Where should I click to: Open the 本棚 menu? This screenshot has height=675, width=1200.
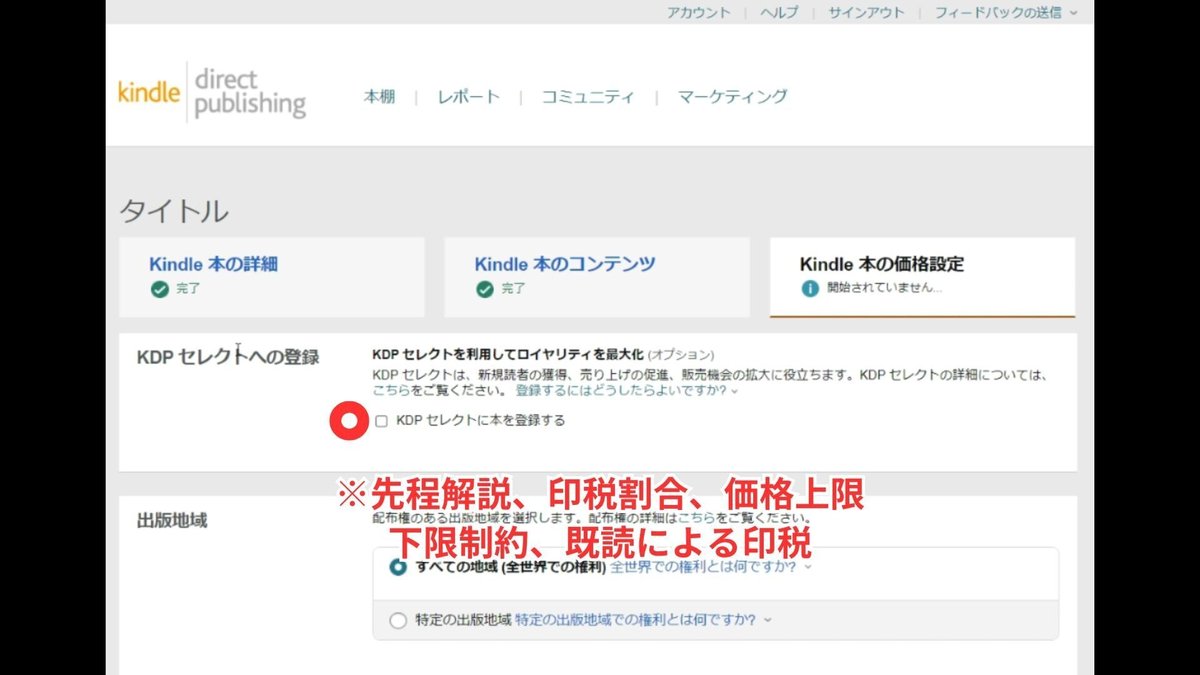click(x=379, y=97)
